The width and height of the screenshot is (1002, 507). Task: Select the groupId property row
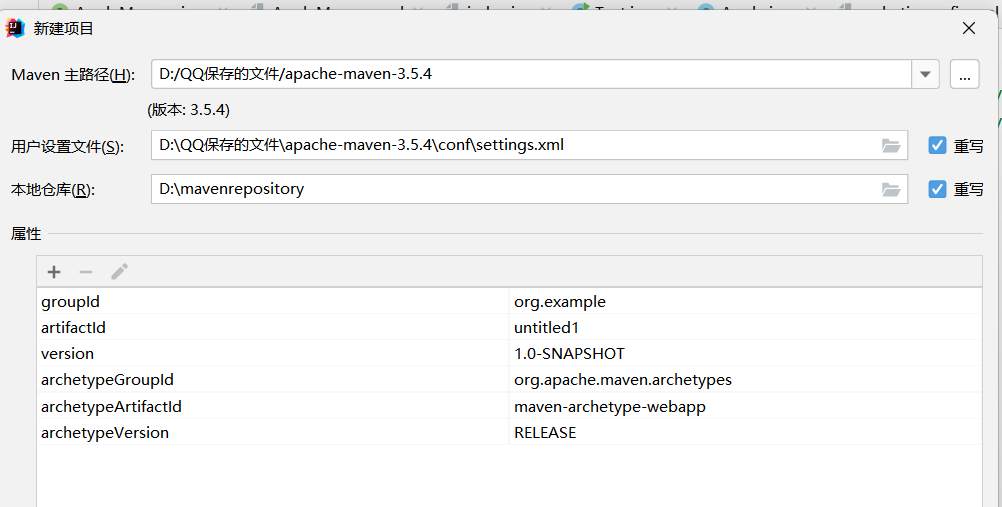point(509,302)
